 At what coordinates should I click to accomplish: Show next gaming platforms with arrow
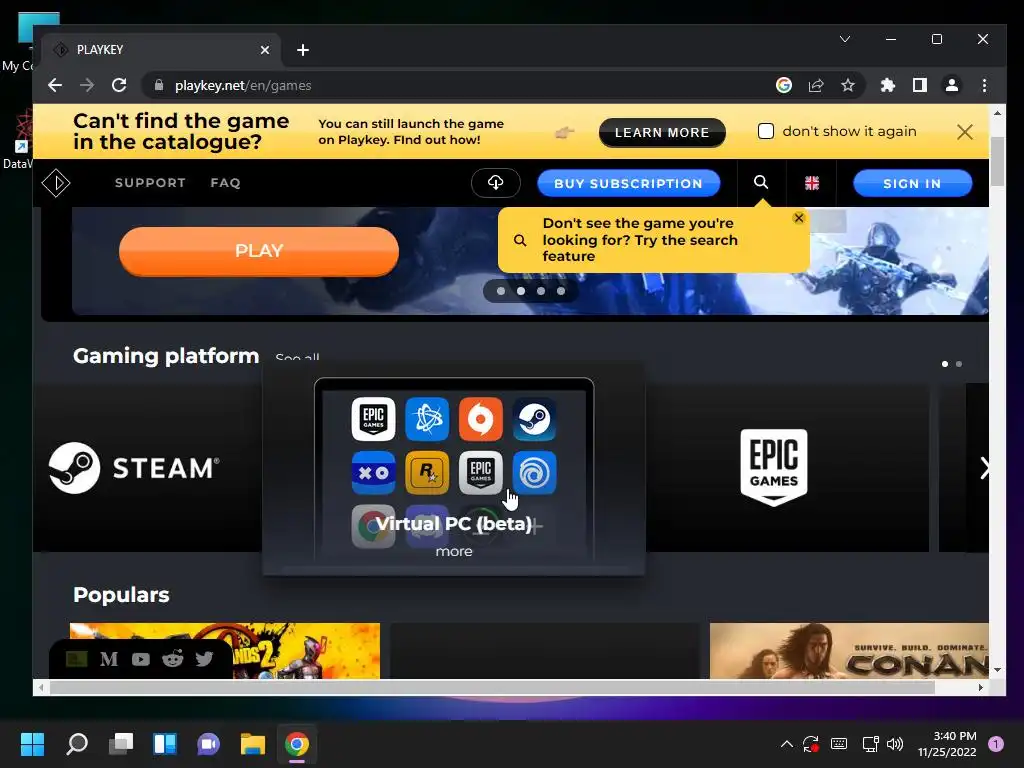point(984,468)
